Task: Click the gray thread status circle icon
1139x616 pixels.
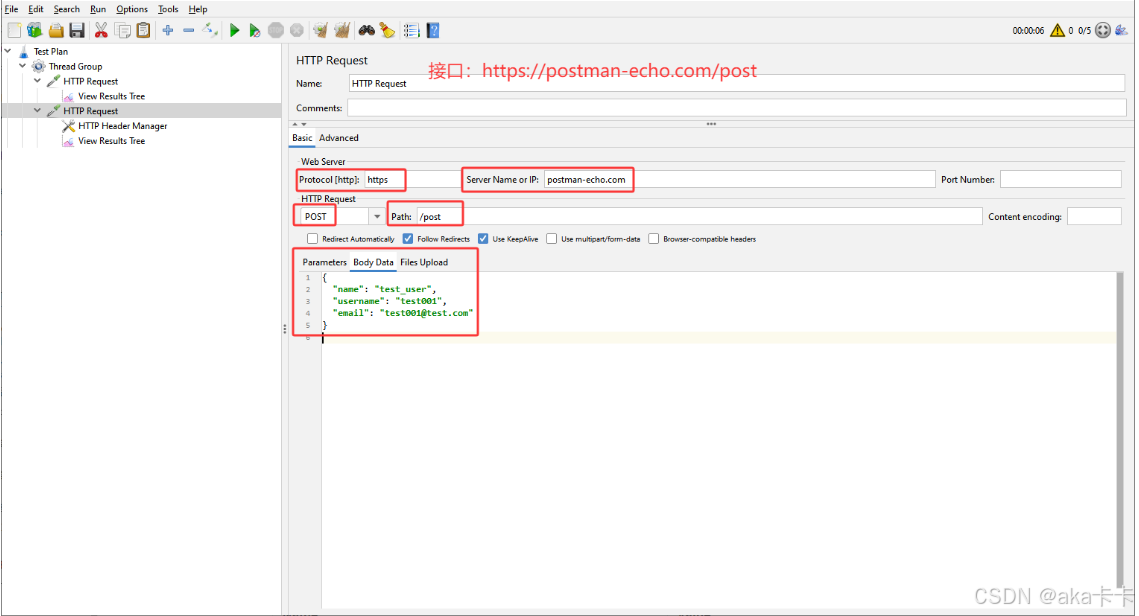Action: pyautogui.click(x=1103, y=31)
